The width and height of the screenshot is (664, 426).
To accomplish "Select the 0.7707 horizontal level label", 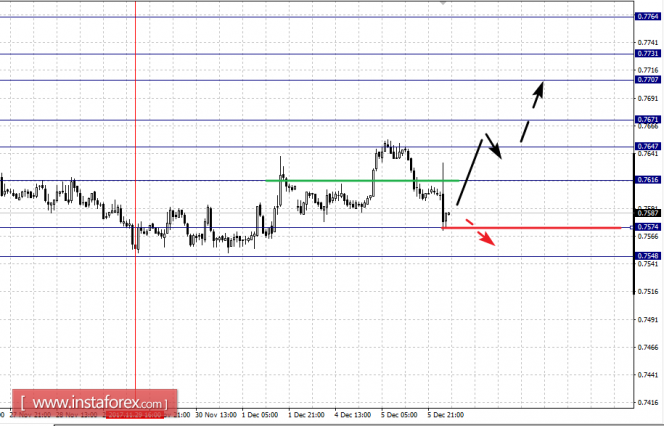I will [648, 79].
